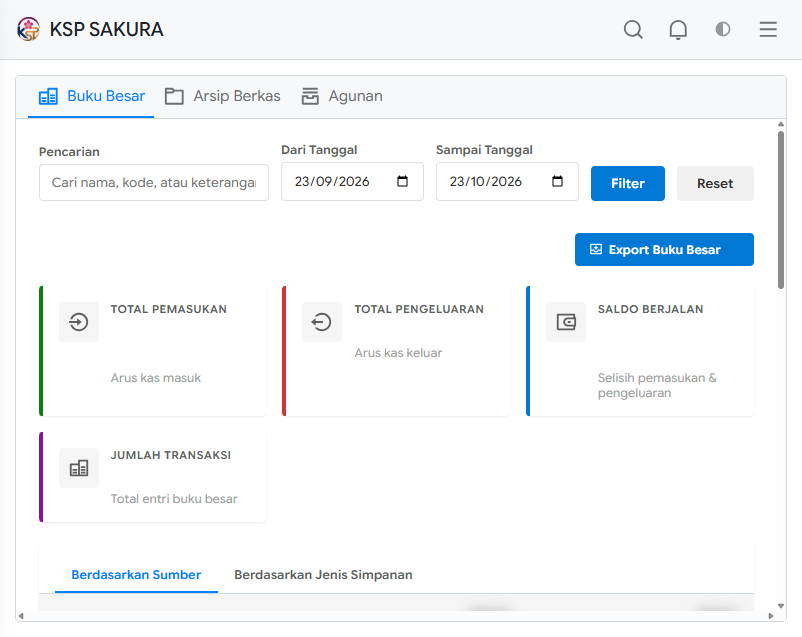Click the Jumlah Transaksi ledger icon

[x=79, y=468]
